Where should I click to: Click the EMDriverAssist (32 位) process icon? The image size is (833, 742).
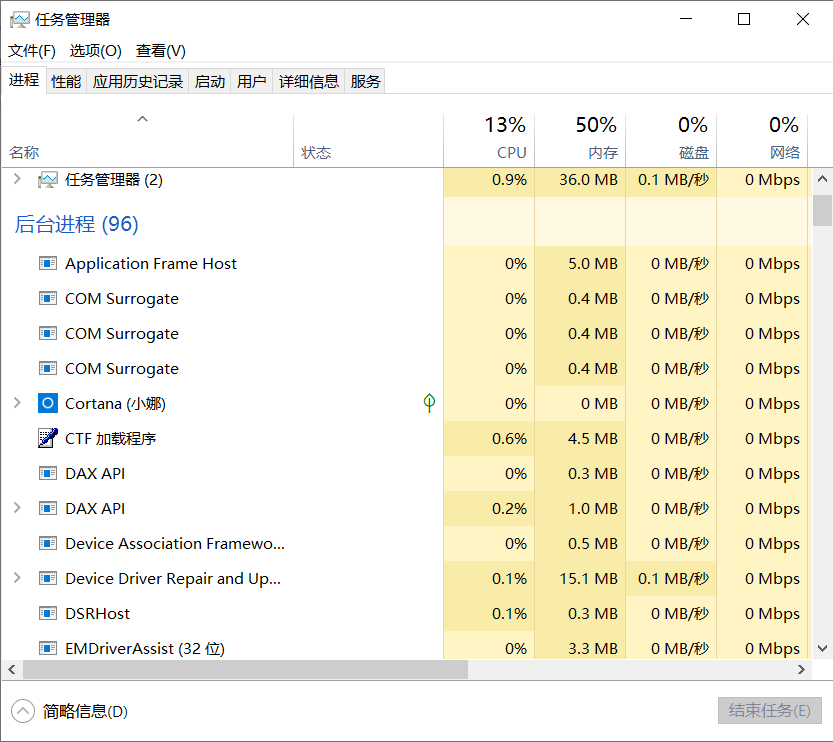(48, 649)
